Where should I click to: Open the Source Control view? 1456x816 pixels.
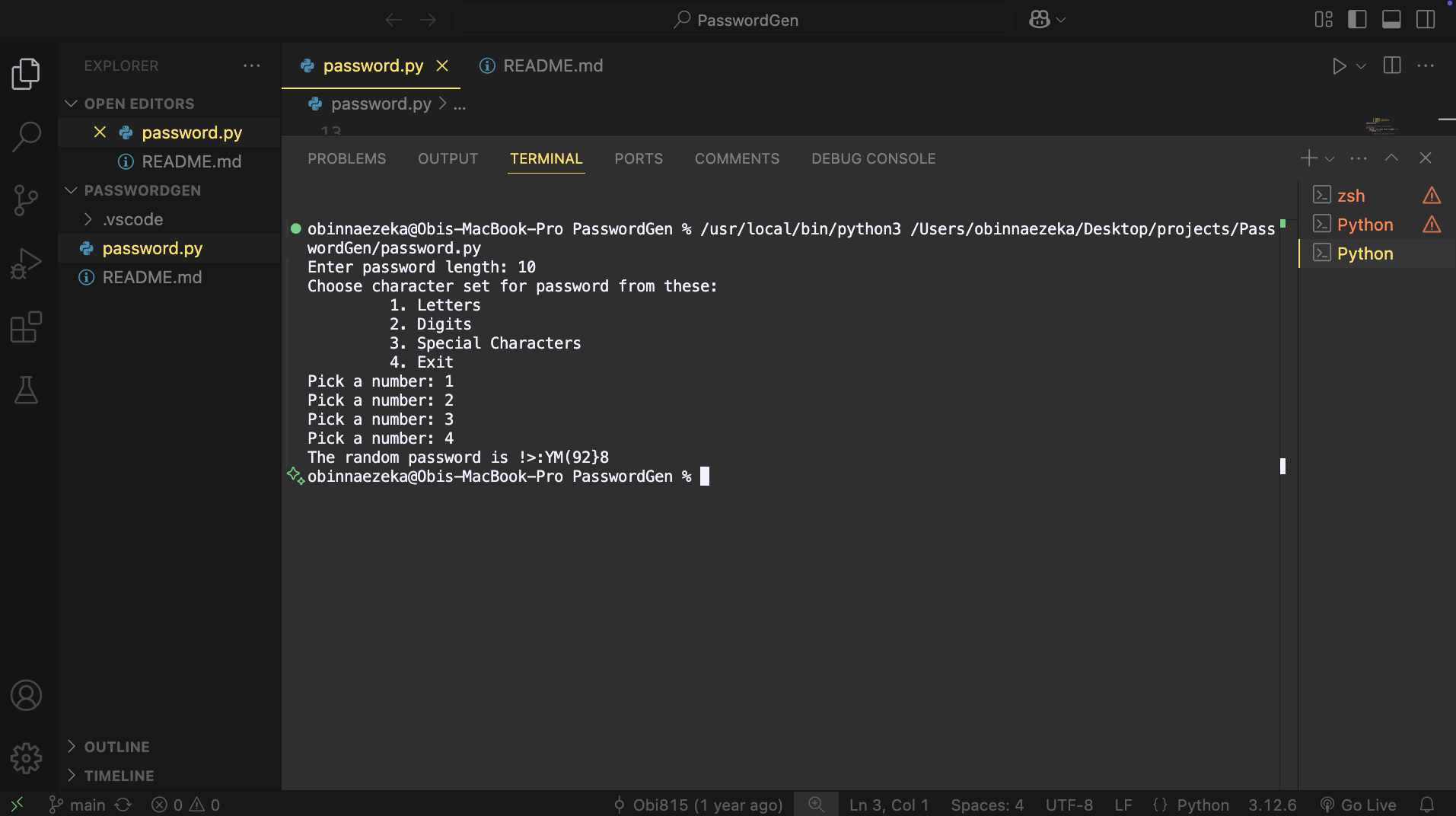tap(27, 200)
